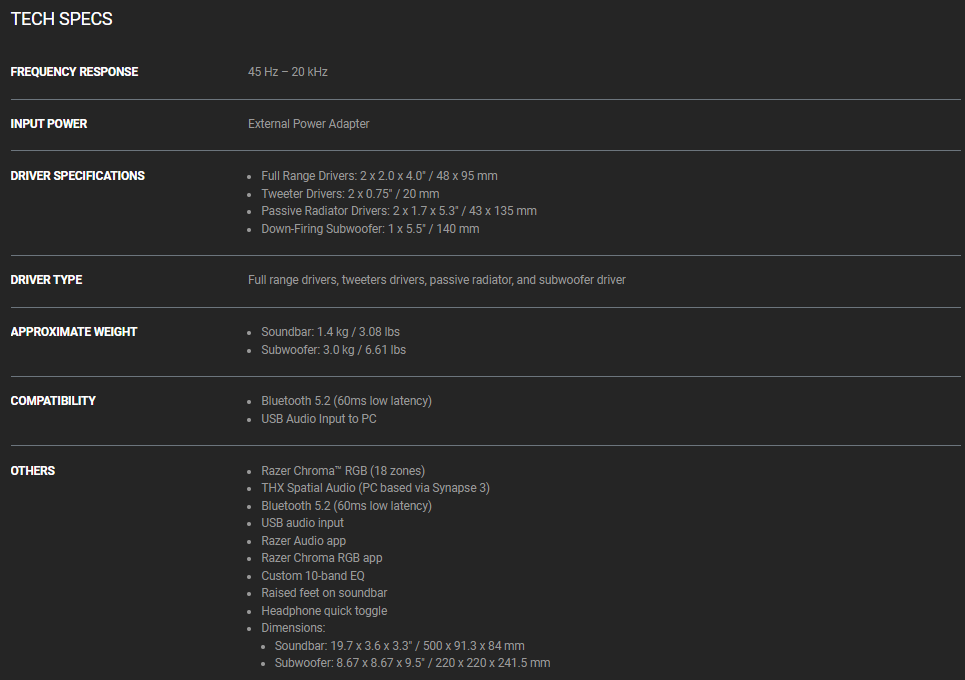Click the 45 Hz – 20 kHz value
The width and height of the screenshot is (965, 680).
coord(287,72)
